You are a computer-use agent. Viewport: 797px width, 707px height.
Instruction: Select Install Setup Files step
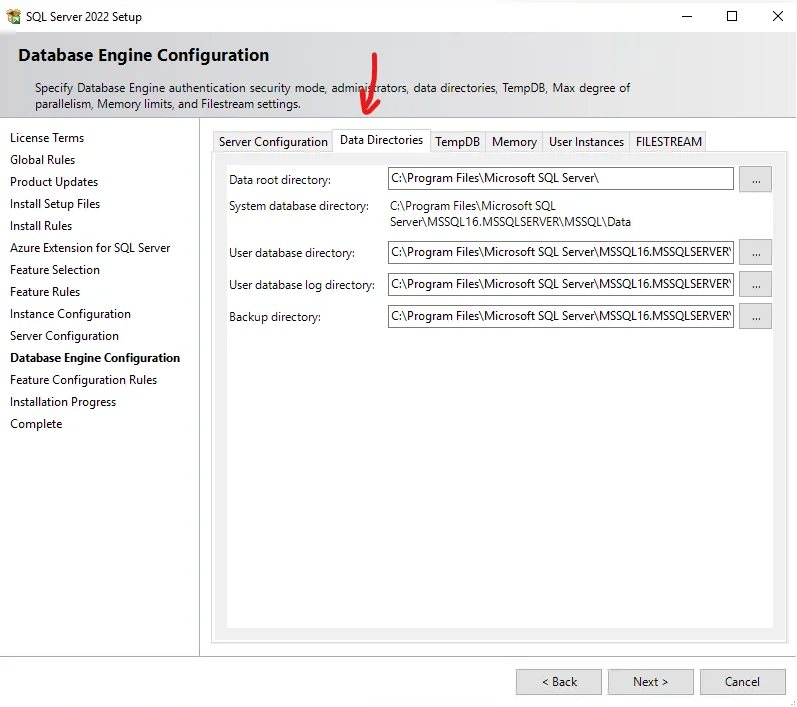(55, 204)
